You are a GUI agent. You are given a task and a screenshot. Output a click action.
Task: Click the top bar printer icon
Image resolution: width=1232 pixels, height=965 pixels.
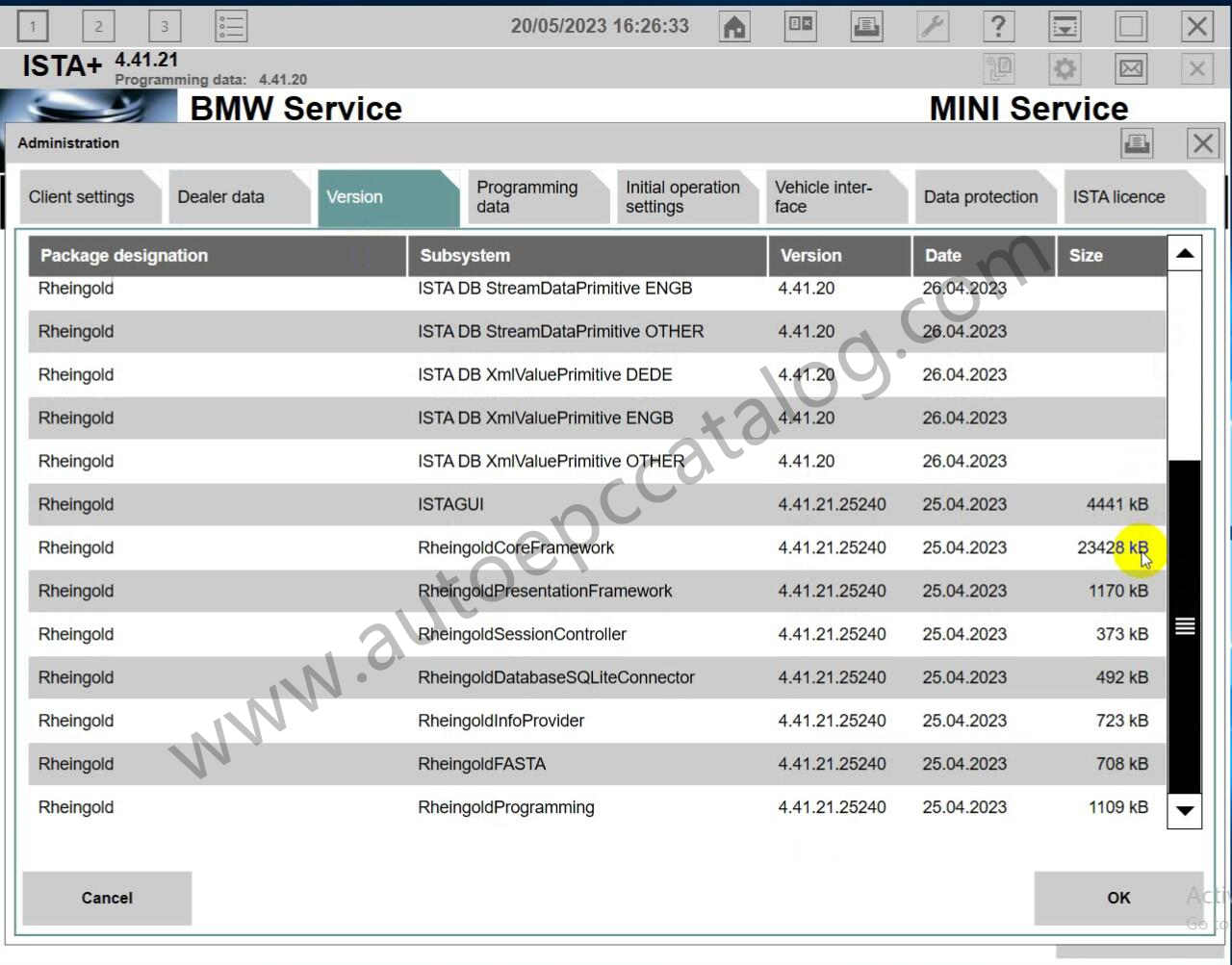point(867,26)
